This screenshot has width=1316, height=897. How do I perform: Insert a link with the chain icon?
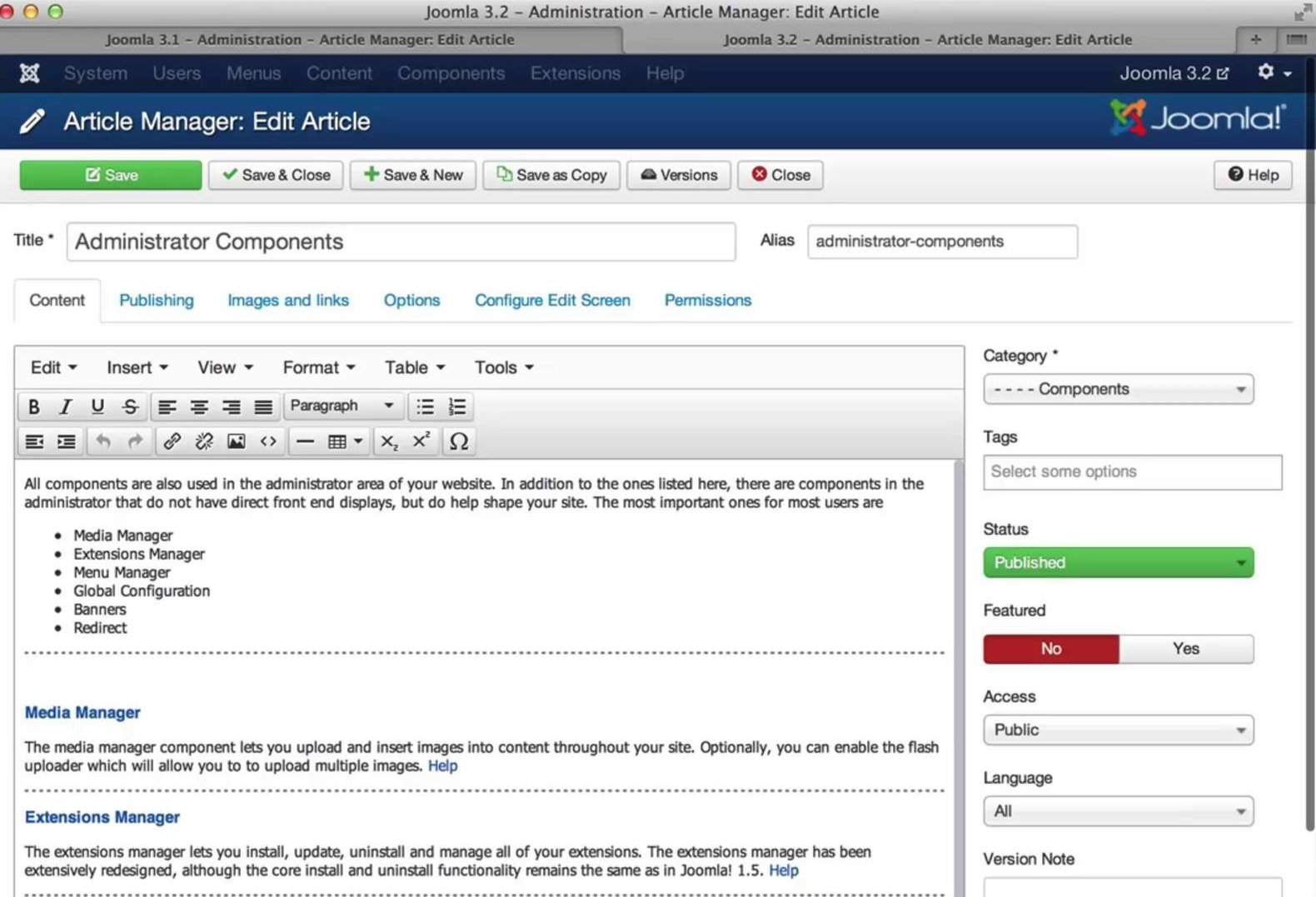coord(172,441)
